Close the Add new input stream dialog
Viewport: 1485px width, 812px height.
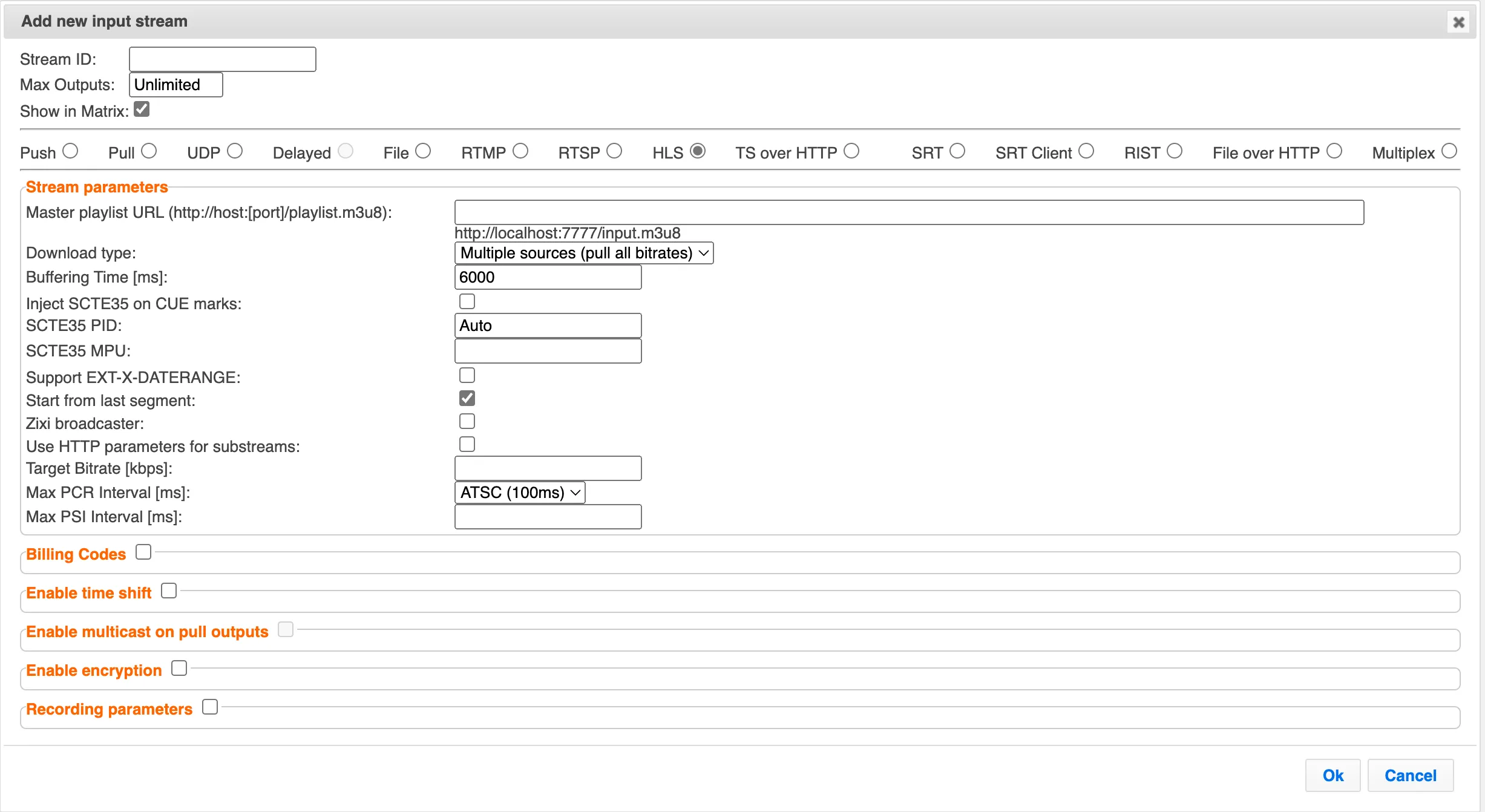pos(1458,22)
